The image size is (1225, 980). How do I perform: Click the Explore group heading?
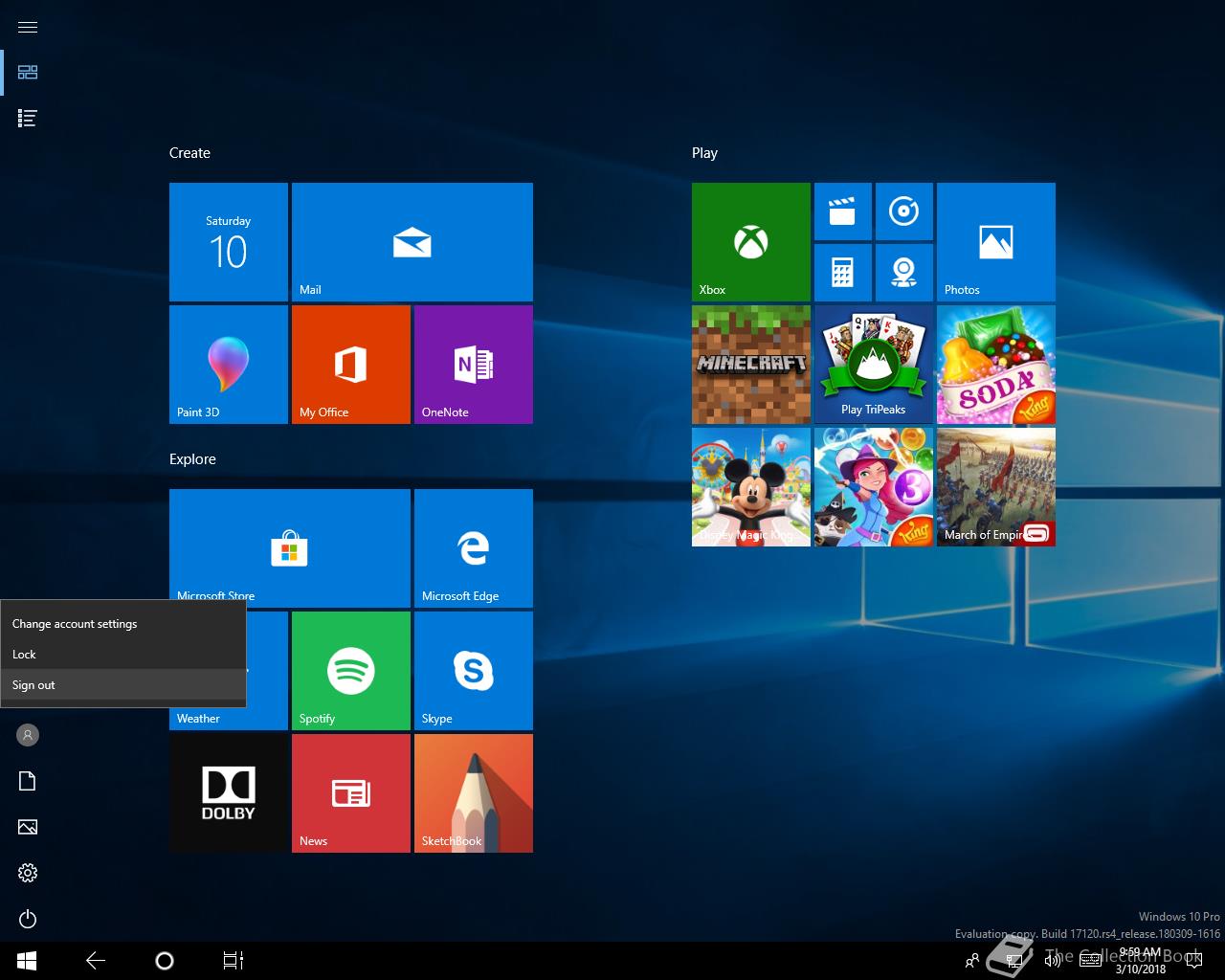point(192,459)
